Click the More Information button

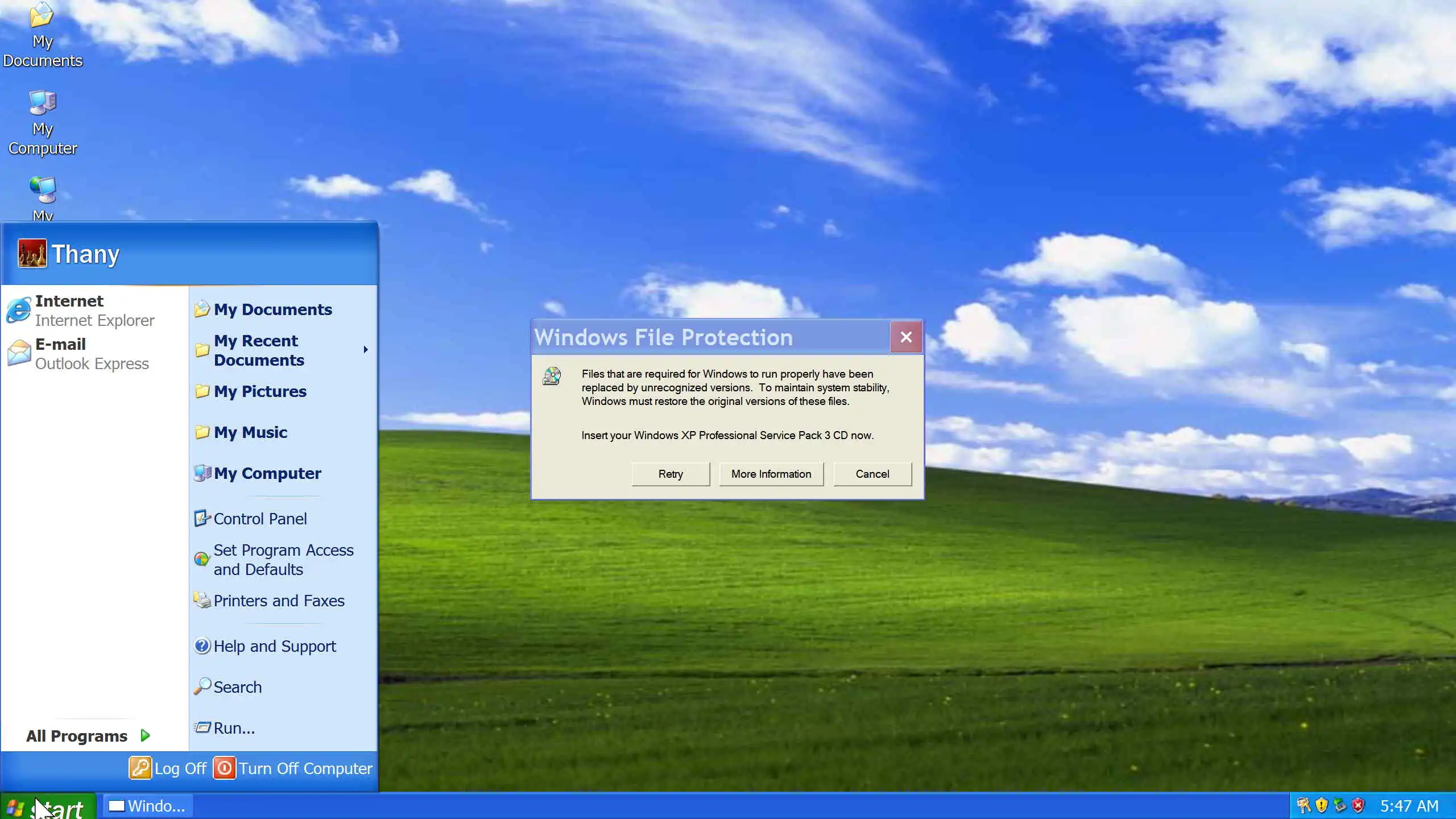[x=771, y=474]
